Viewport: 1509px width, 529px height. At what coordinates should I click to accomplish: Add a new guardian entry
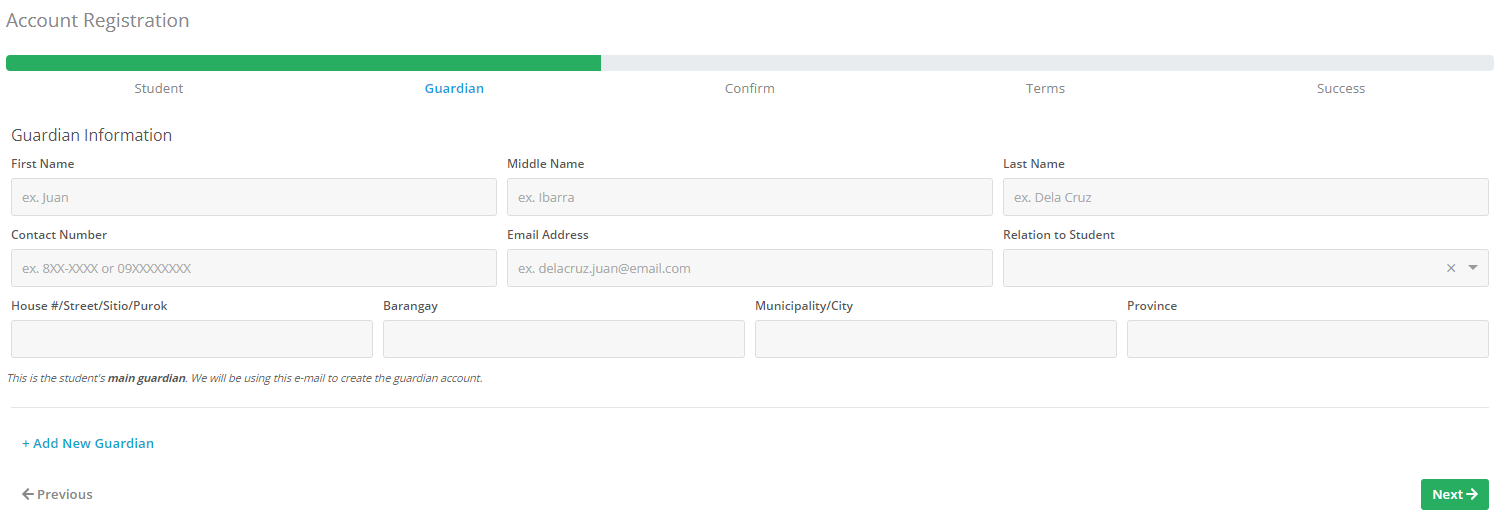[88, 443]
